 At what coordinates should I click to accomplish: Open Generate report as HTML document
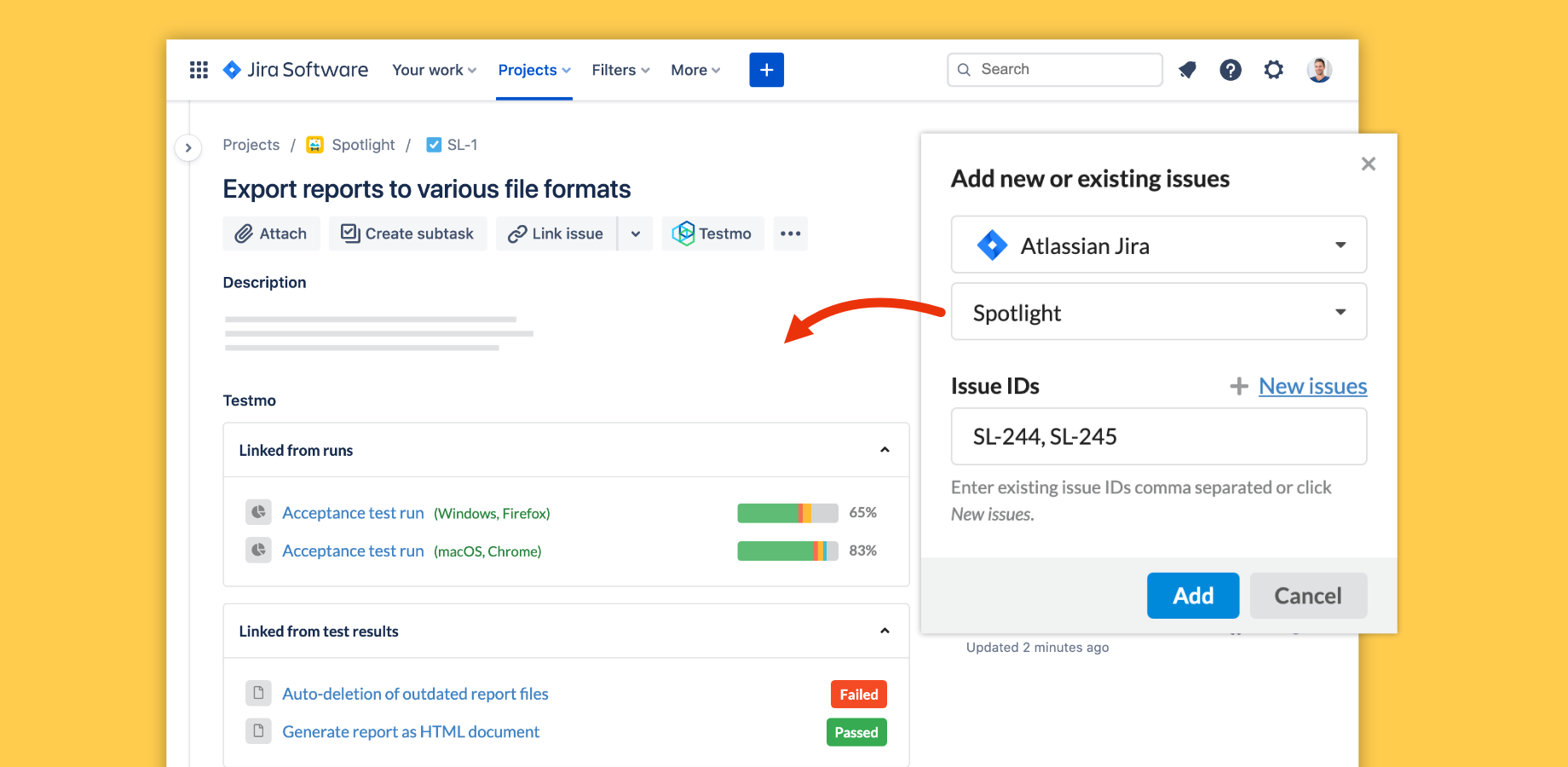click(x=411, y=732)
